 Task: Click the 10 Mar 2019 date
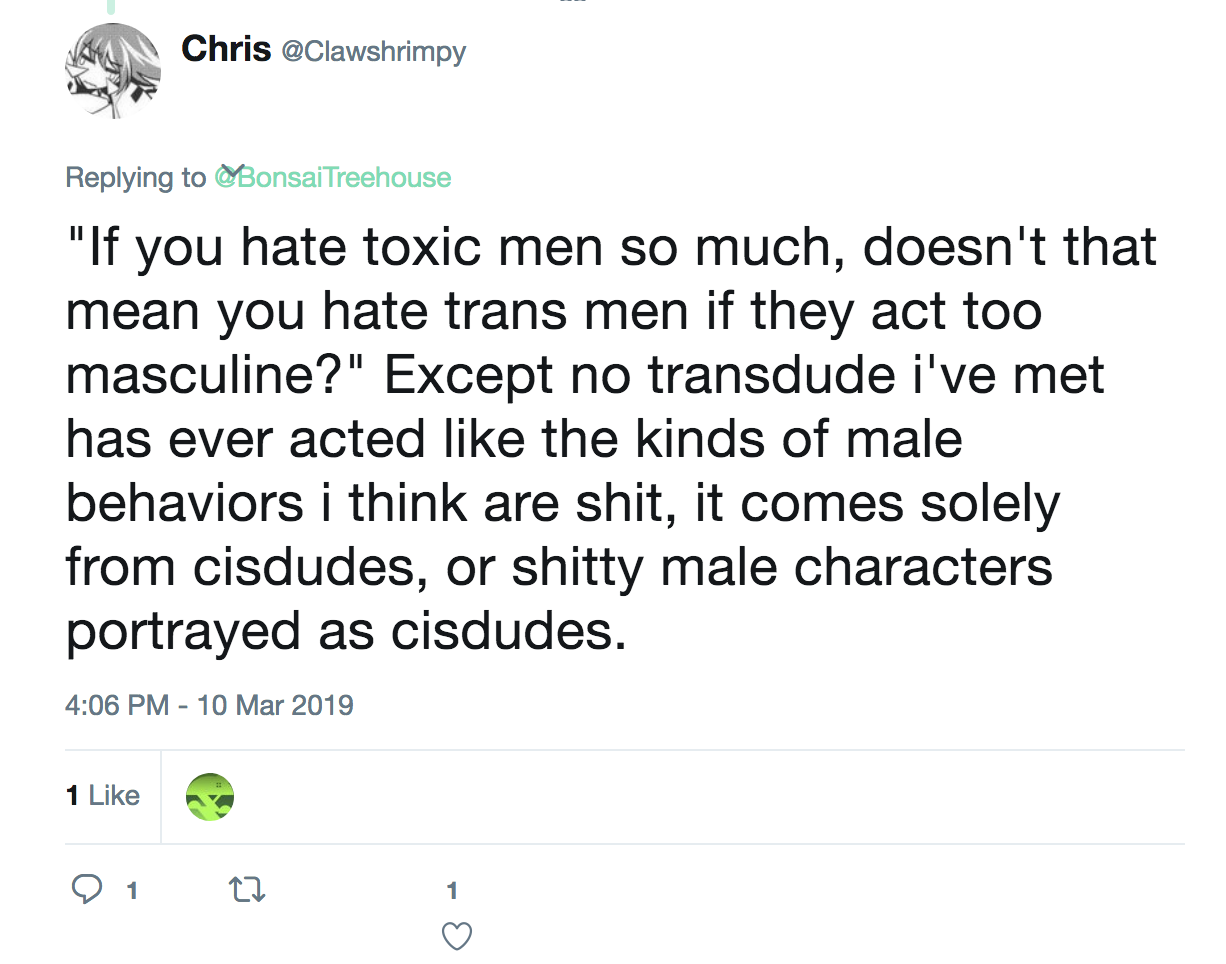276,705
